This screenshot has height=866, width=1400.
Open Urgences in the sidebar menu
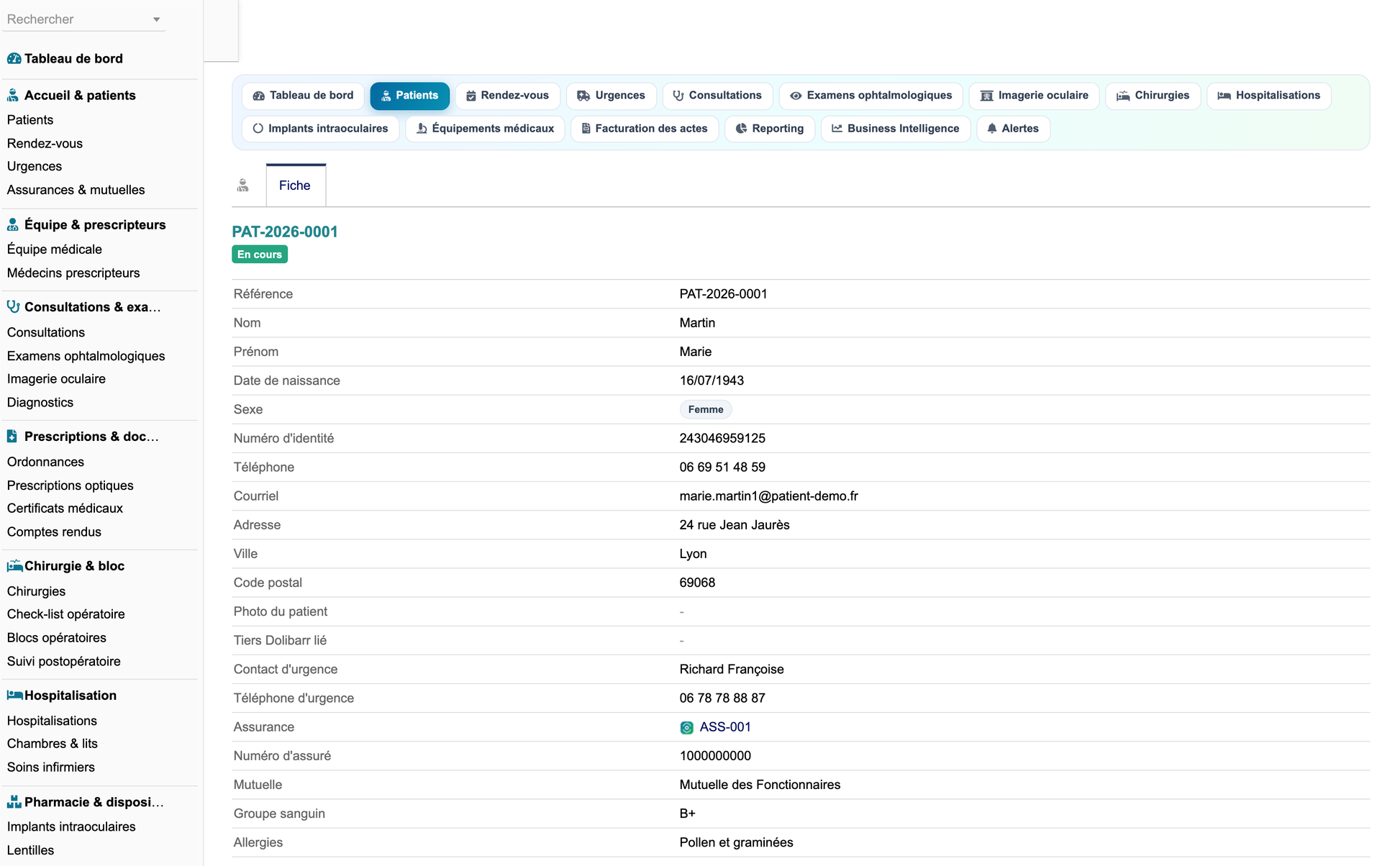[35, 166]
